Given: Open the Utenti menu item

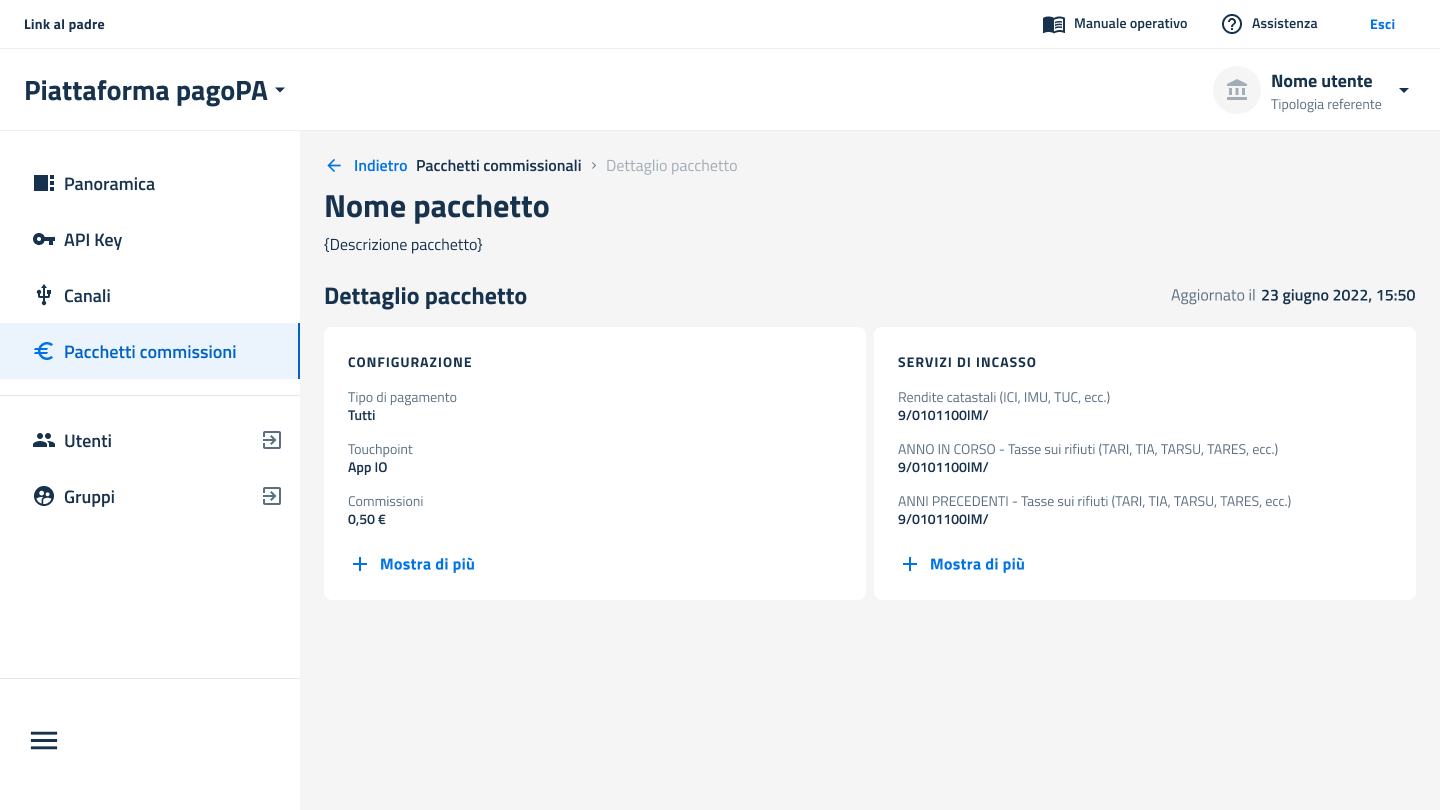Looking at the screenshot, I should tap(88, 441).
